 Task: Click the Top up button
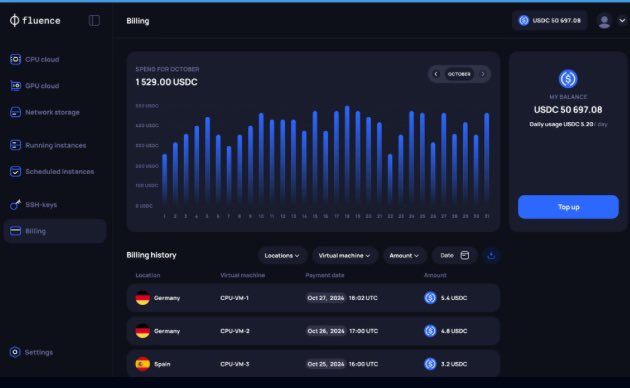(568, 207)
